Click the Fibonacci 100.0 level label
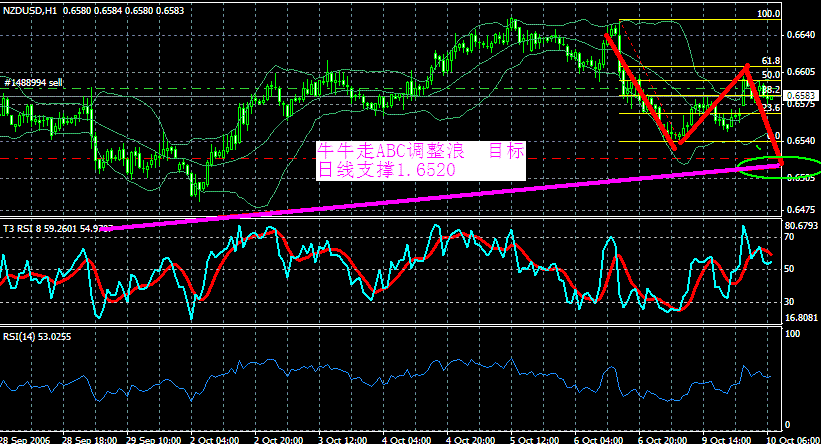 pos(769,14)
